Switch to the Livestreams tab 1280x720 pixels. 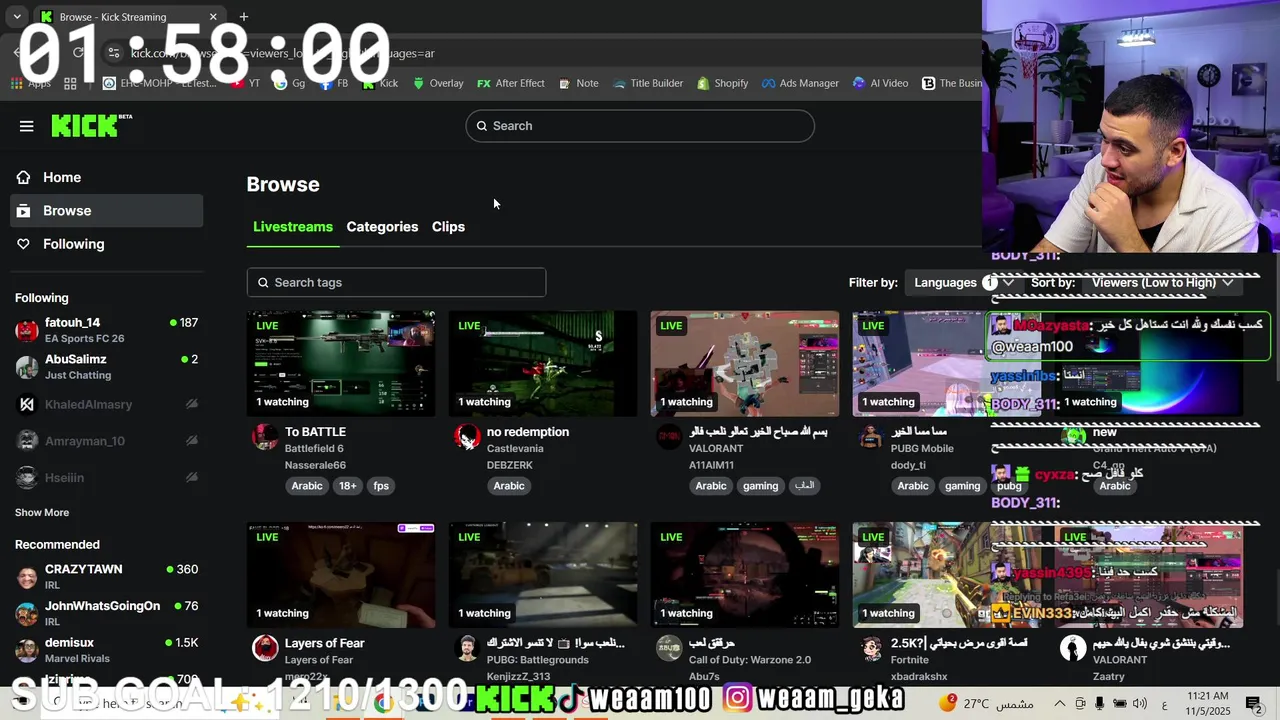(x=293, y=227)
